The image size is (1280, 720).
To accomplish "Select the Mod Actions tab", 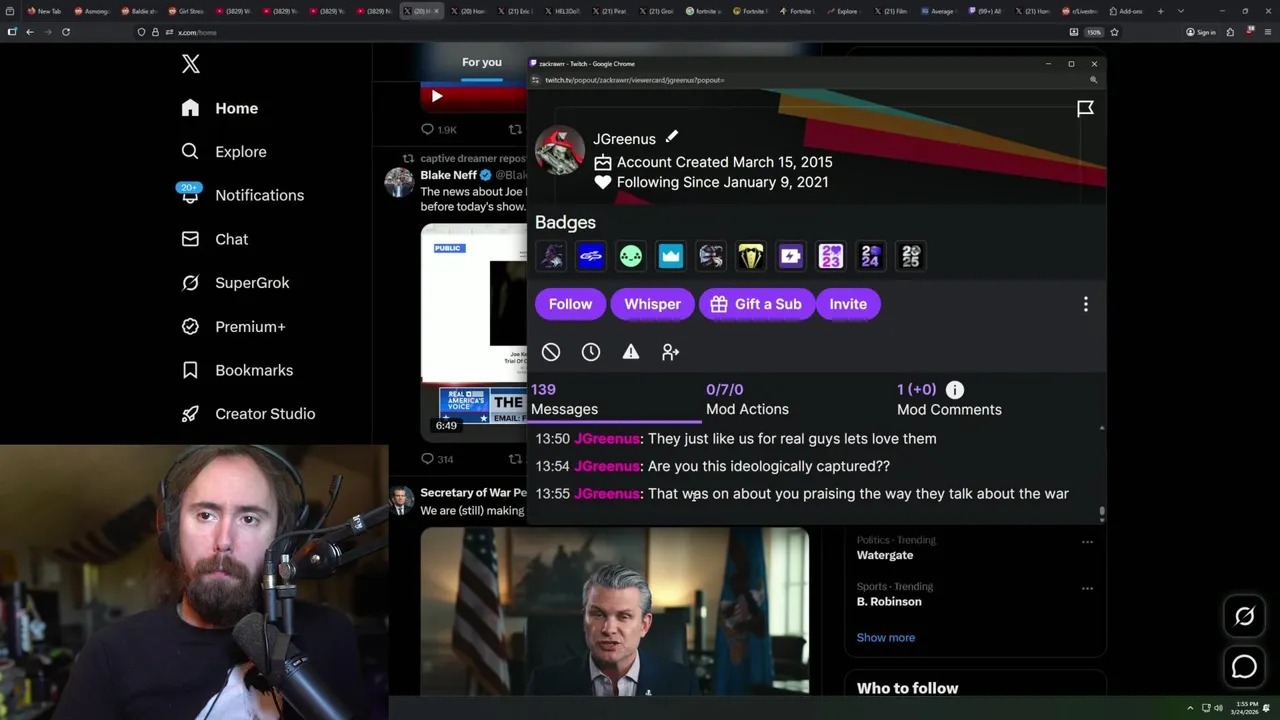I will (x=748, y=399).
